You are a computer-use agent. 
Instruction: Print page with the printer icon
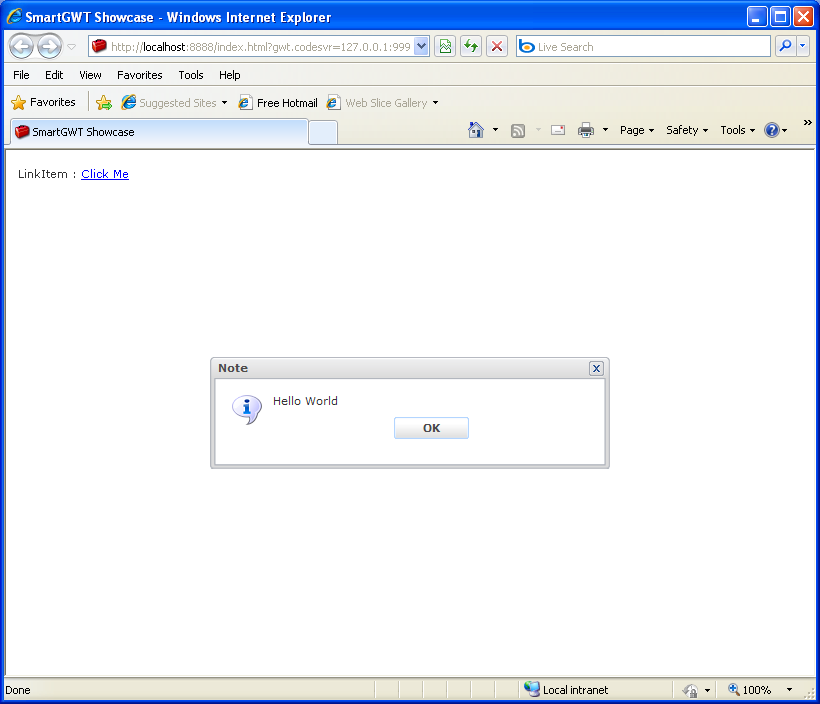586,130
